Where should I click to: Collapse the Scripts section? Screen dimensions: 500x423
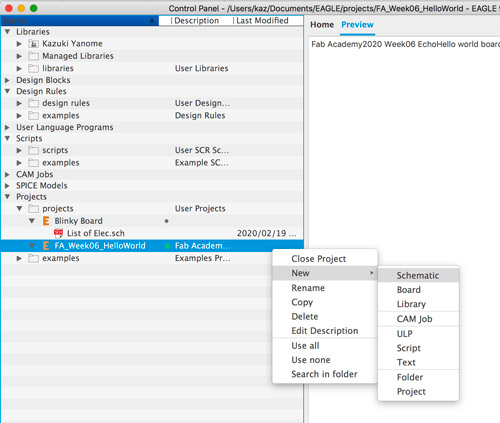(8, 138)
